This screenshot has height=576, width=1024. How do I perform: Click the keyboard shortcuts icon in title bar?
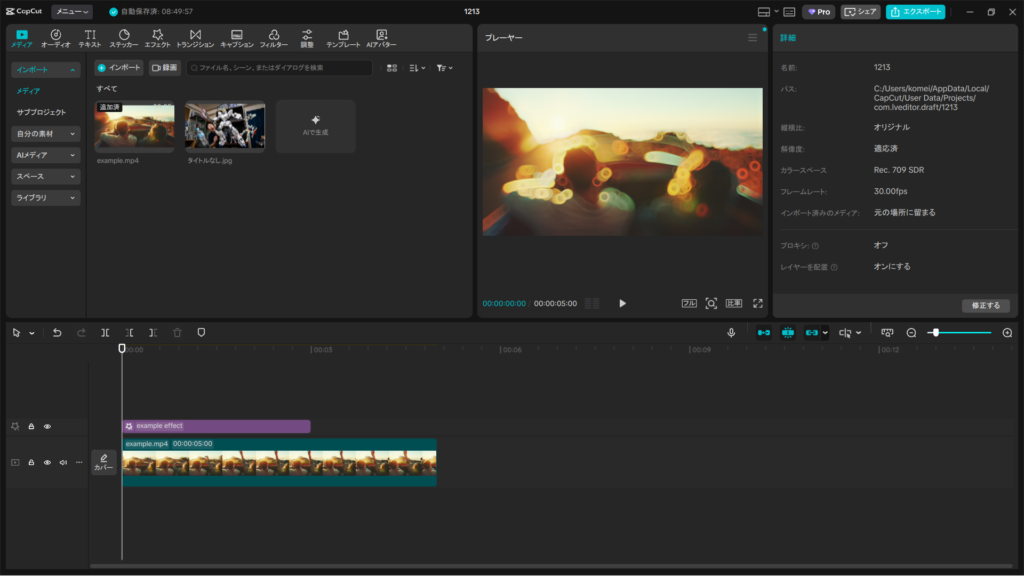click(789, 12)
